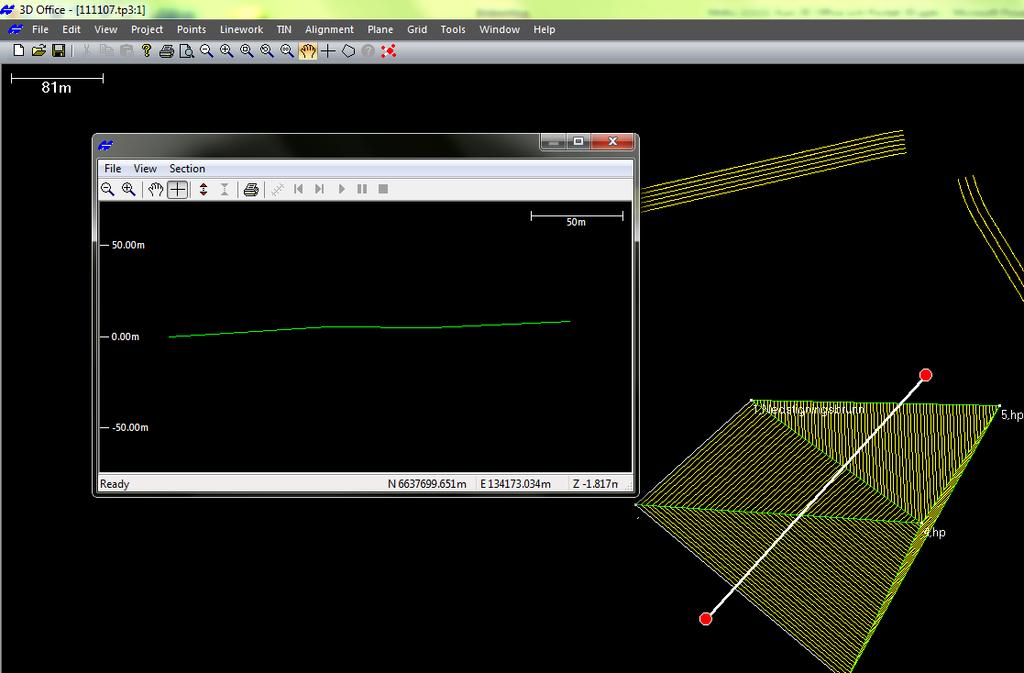This screenshot has height=673, width=1024.
Task: Stop the section animation
Action: click(383, 189)
